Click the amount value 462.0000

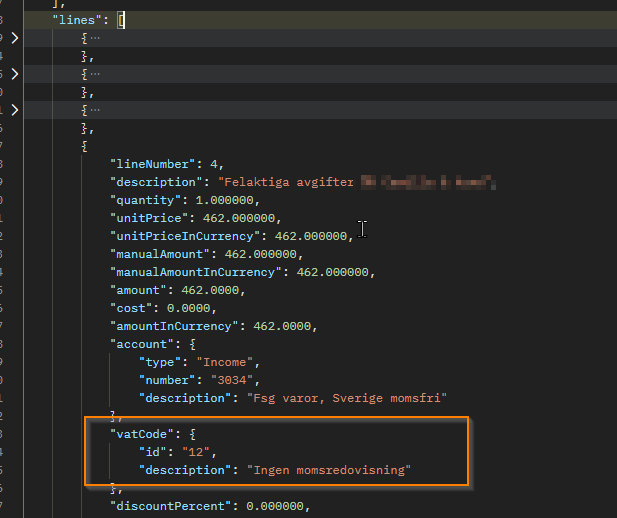210,290
